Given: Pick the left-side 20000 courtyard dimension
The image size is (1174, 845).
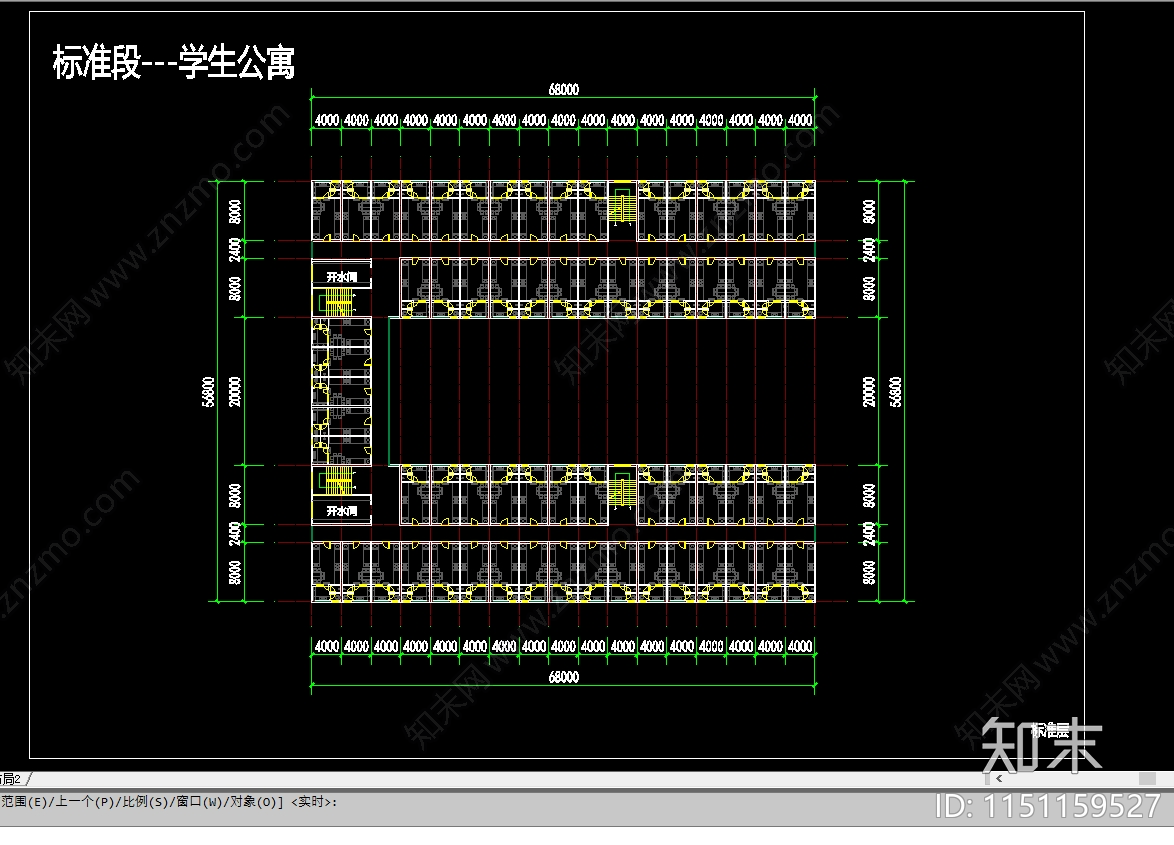Looking at the screenshot, I should 235,391.
